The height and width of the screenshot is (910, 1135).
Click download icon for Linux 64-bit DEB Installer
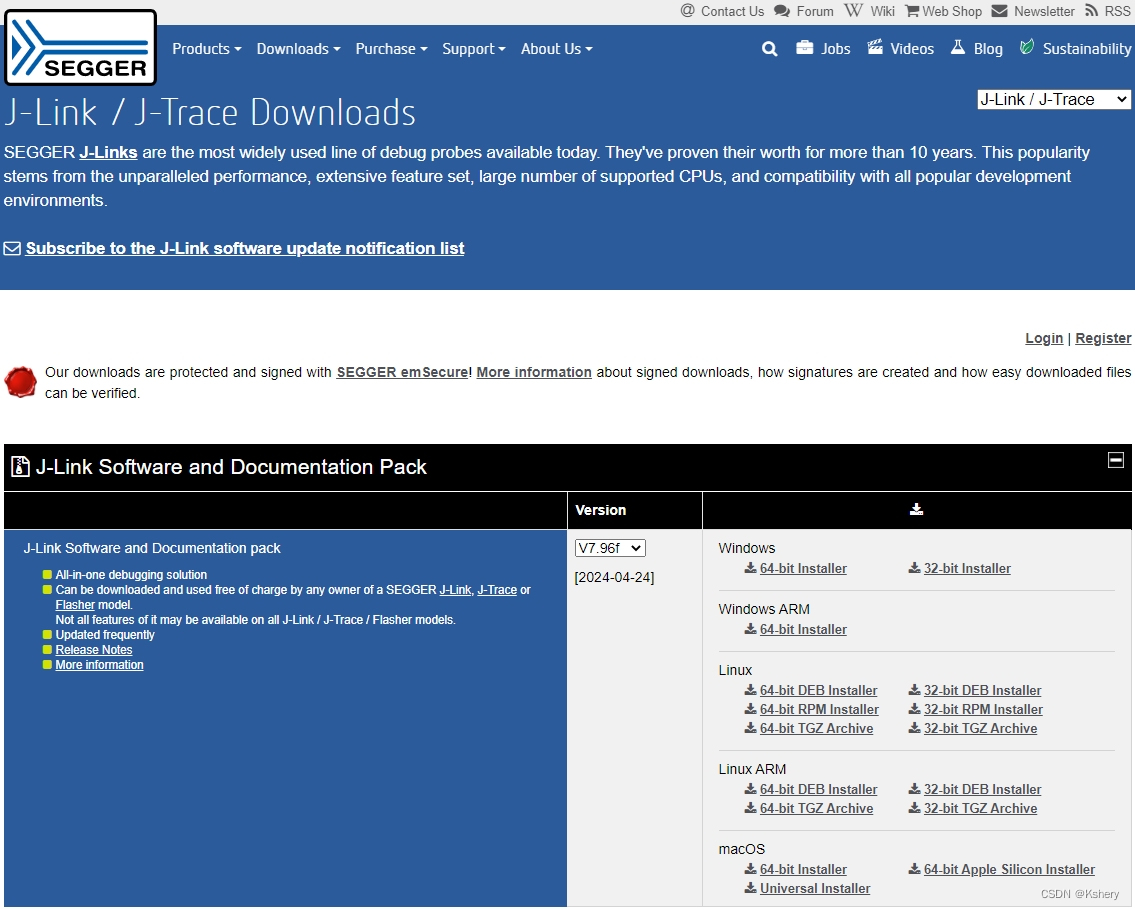[751, 690]
